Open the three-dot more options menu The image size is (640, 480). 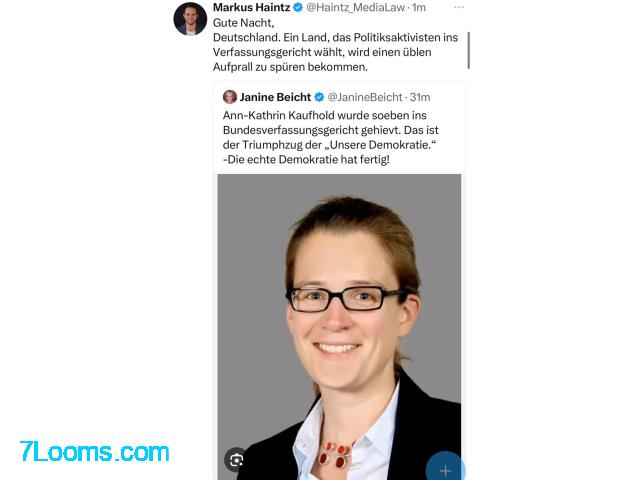pos(459,7)
